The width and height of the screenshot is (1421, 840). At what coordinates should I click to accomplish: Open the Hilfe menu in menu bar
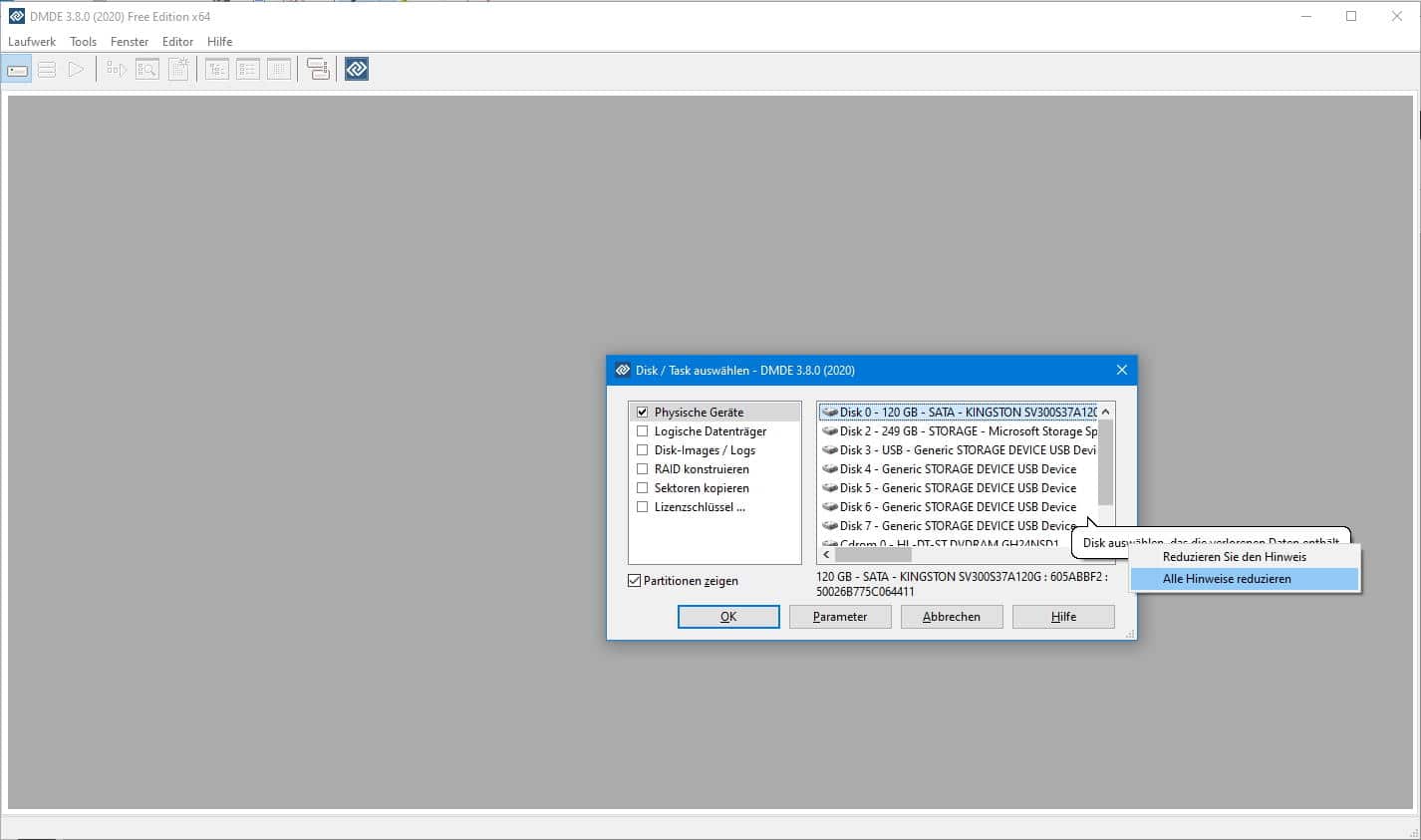point(220,42)
